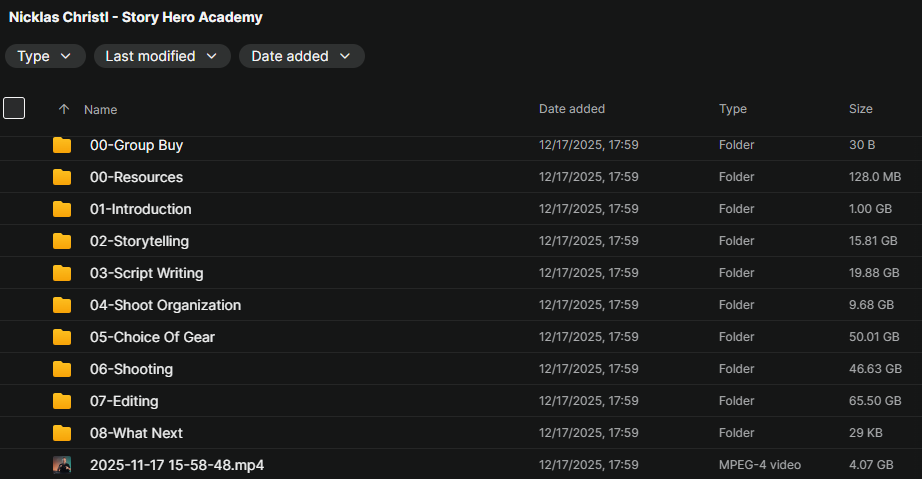Open the 01-Introduction folder name

coord(140,209)
